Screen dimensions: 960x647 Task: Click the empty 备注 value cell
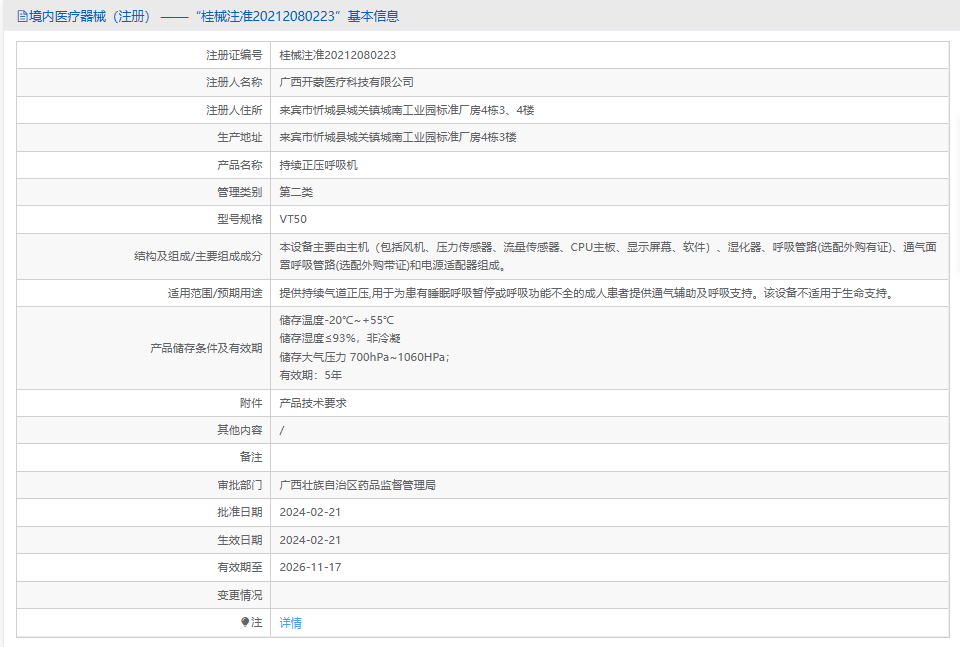pos(608,457)
